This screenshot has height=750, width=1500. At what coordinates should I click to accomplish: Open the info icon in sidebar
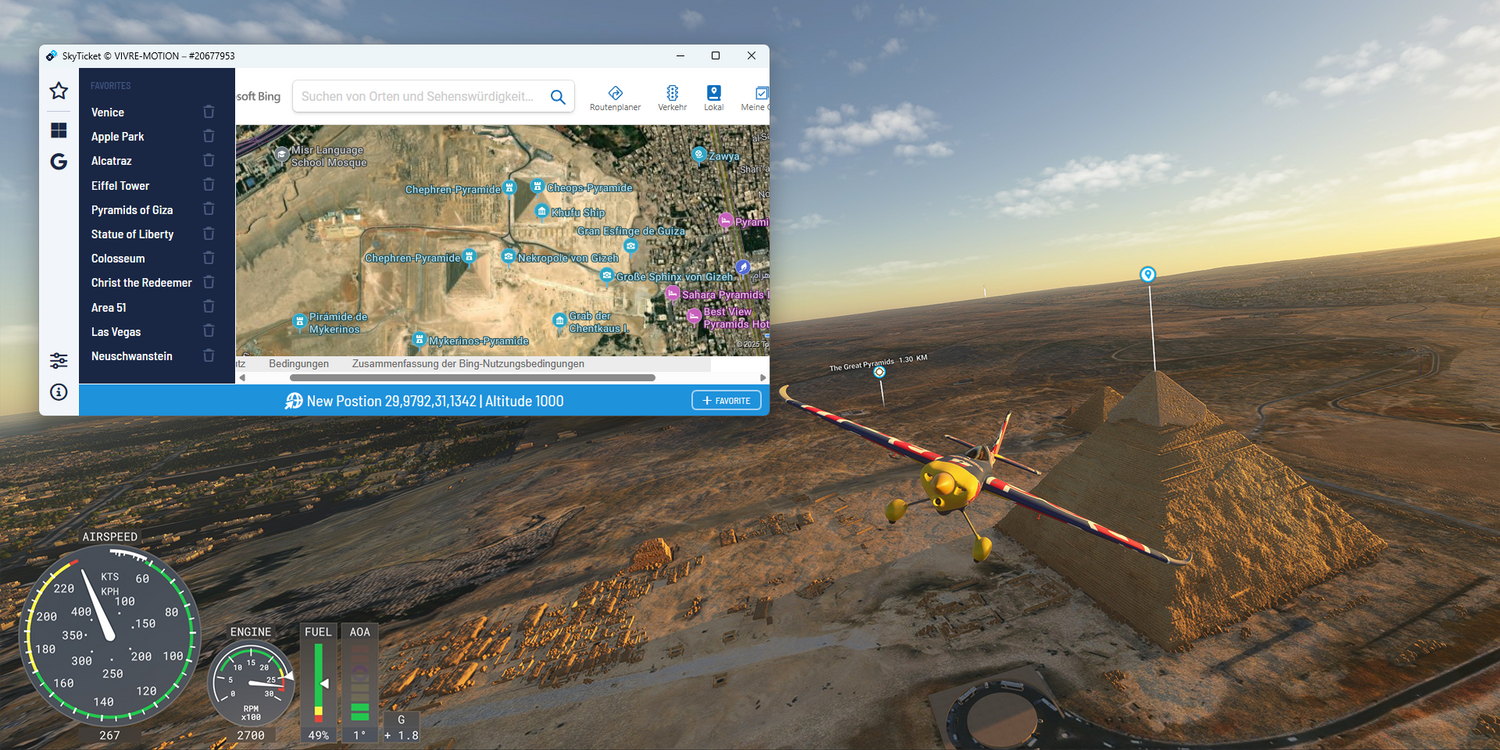click(x=59, y=392)
